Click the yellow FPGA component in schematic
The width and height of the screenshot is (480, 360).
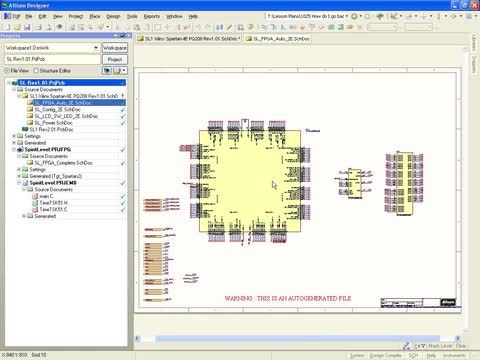pyautogui.click(x=250, y=181)
